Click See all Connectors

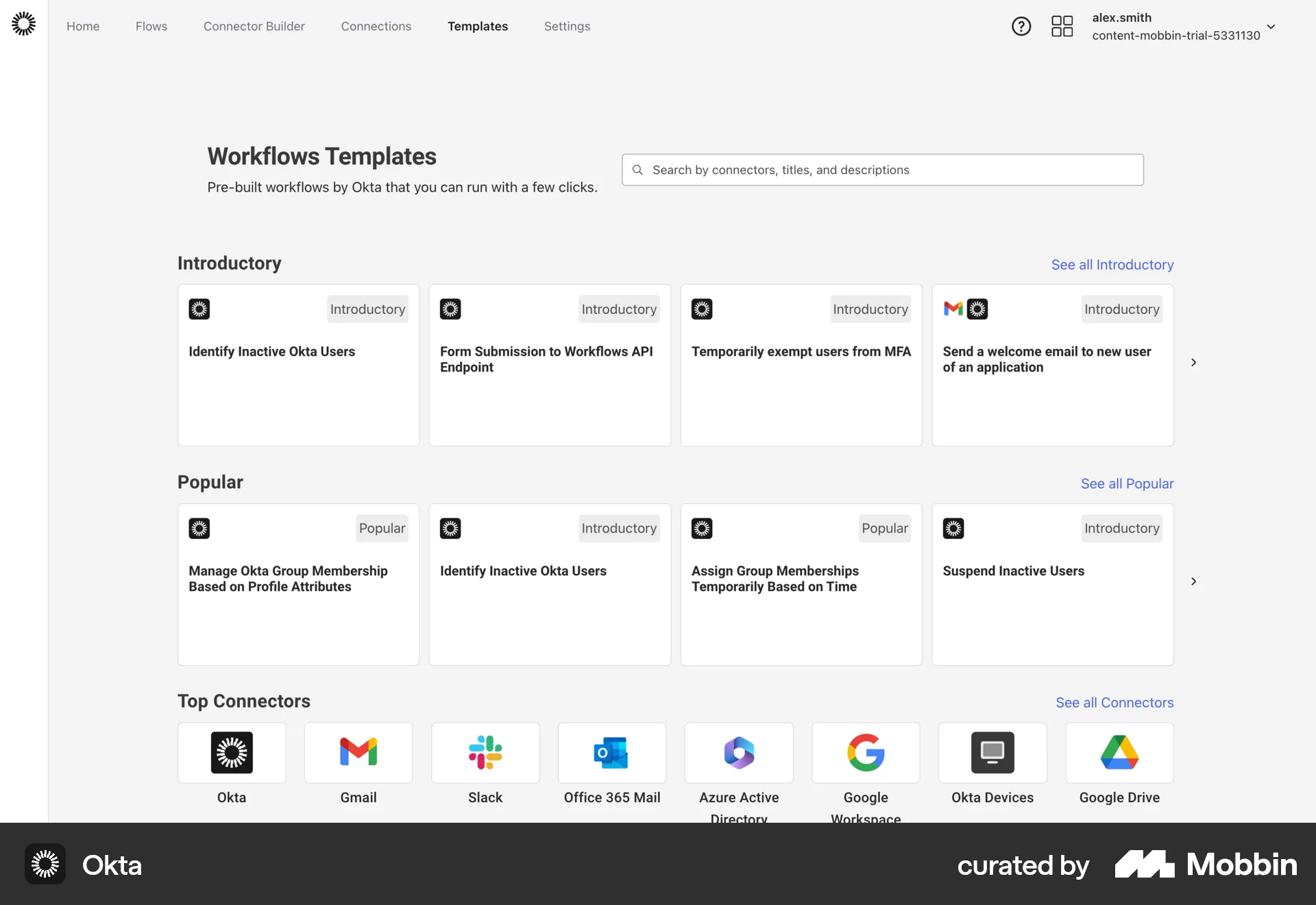[1114, 702]
